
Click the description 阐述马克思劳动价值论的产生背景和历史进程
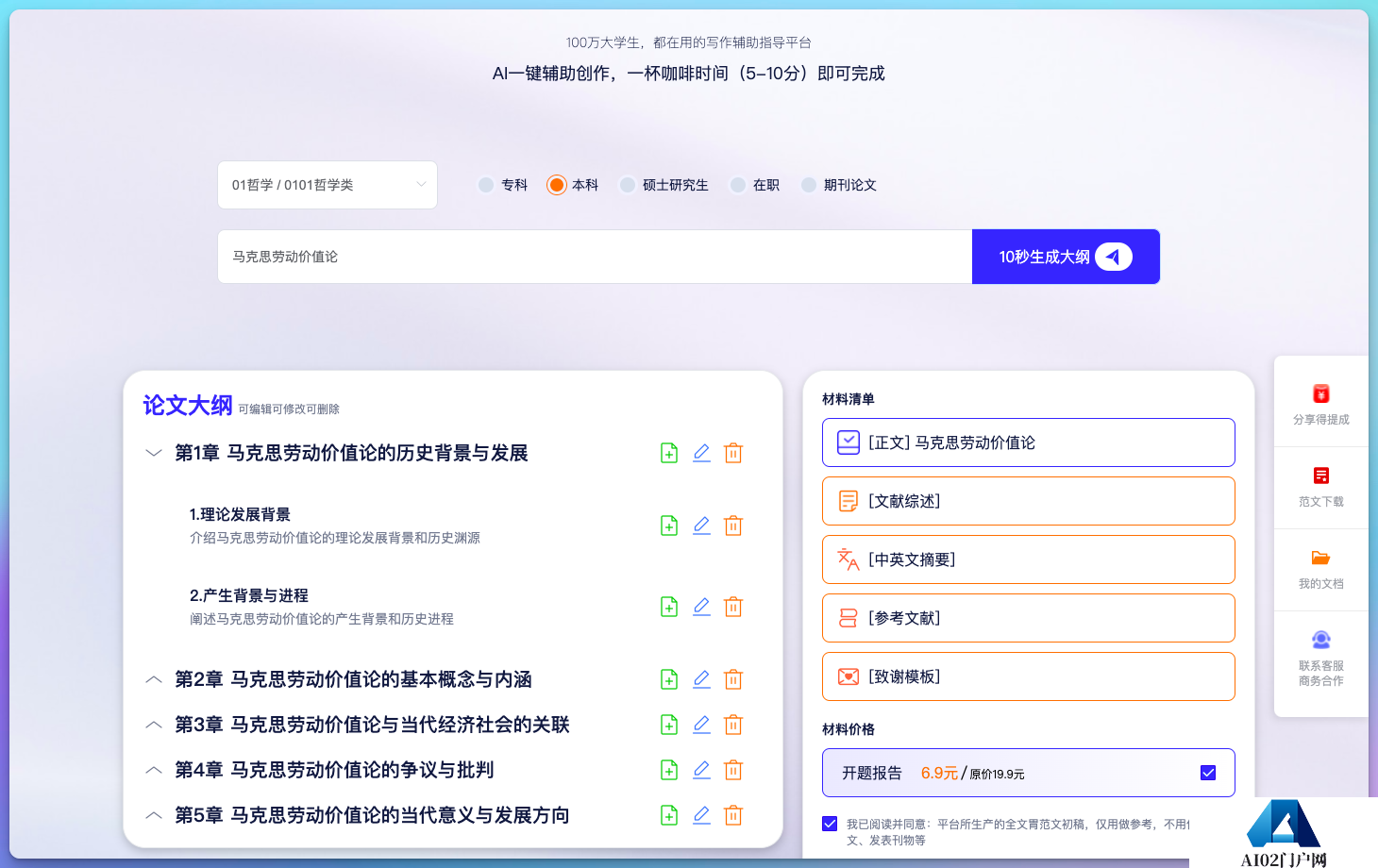pyautogui.click(x=322, y=619)
